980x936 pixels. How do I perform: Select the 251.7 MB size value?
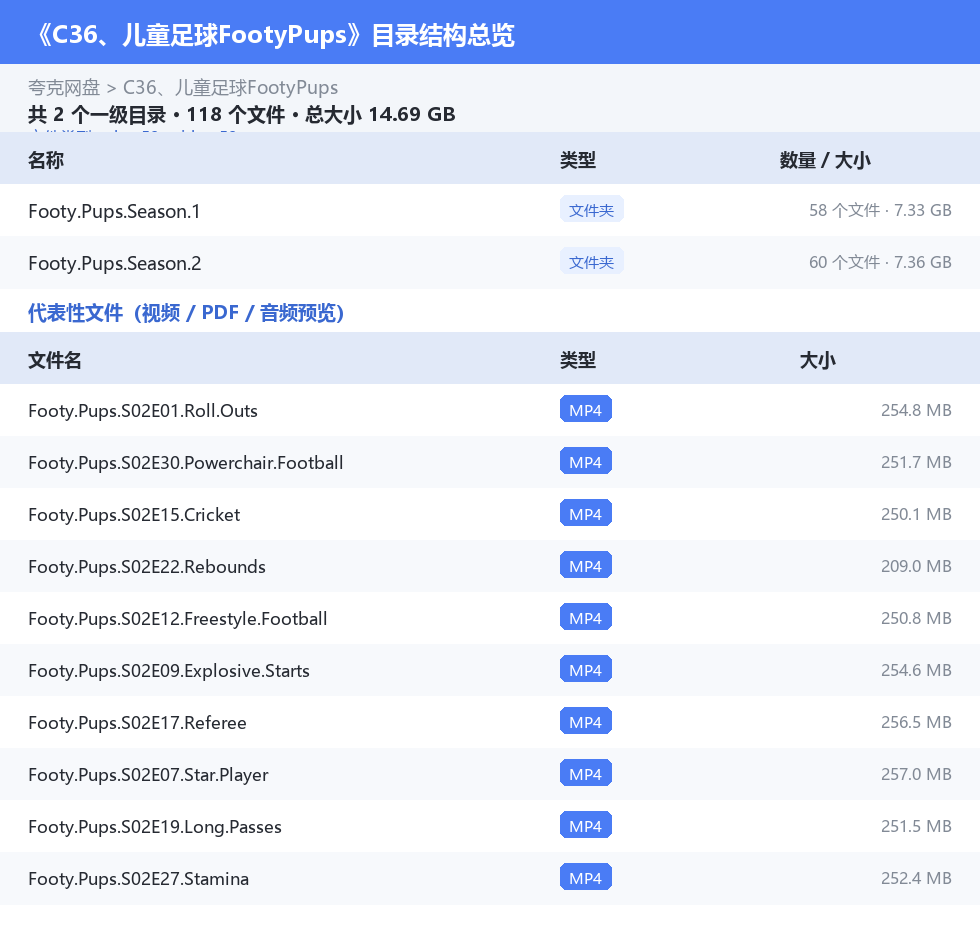coord(916,462)
